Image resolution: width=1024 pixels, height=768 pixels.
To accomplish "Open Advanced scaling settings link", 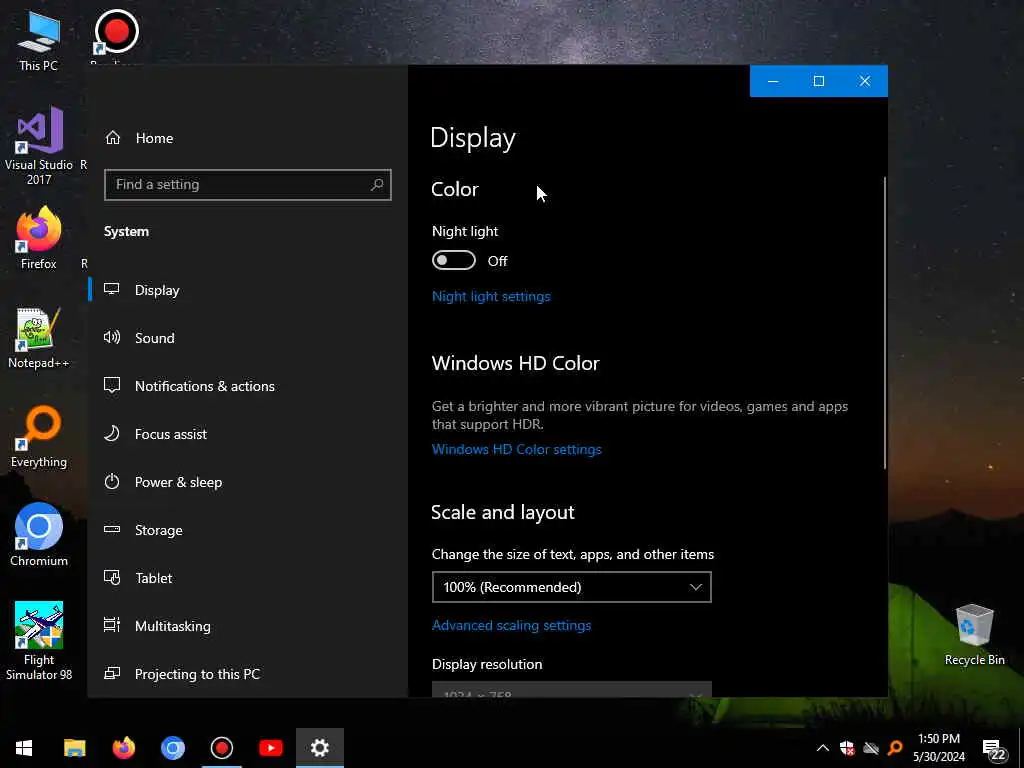I will (x=511, y=625).
